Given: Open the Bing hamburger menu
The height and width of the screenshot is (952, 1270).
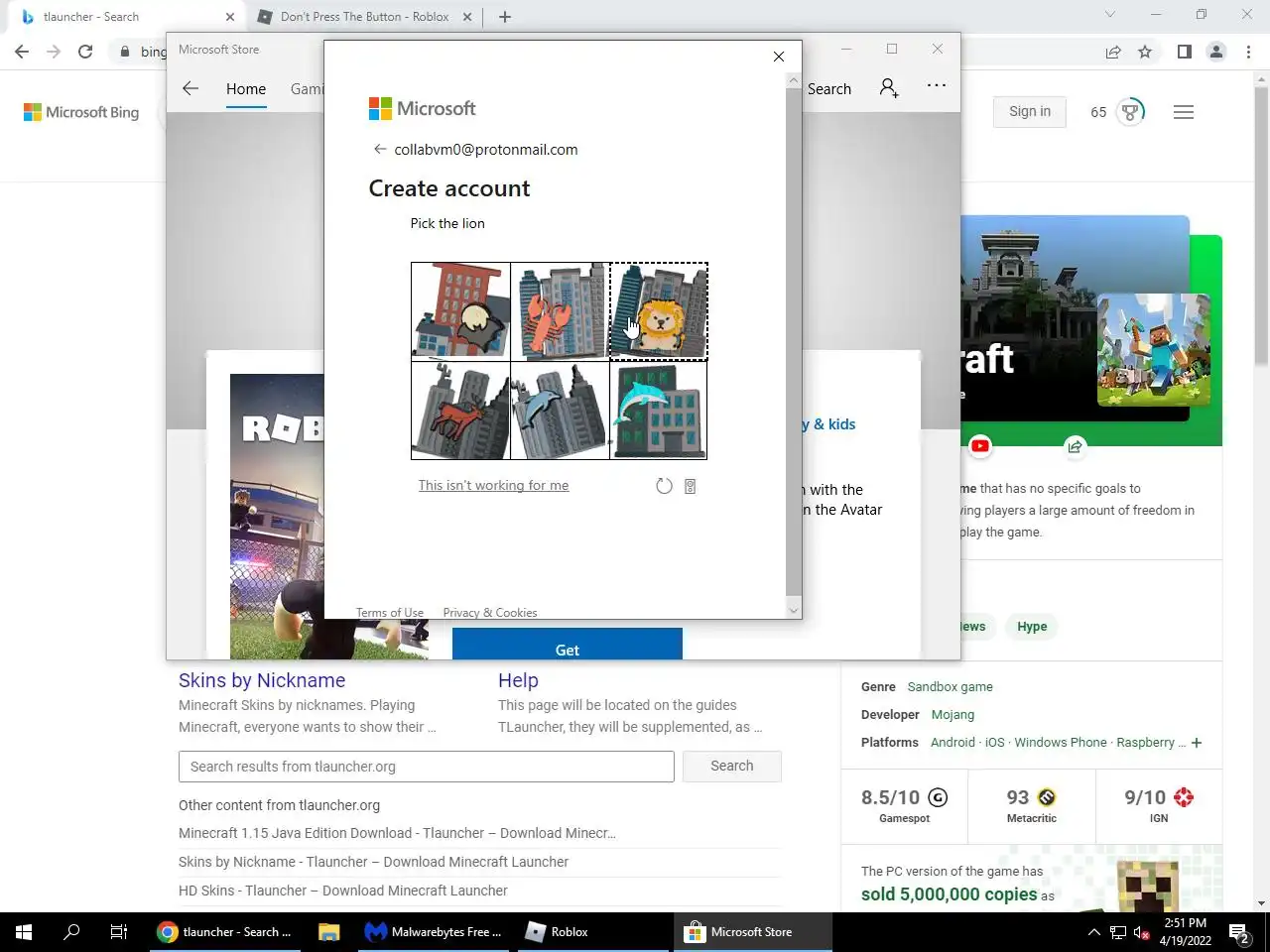Looking at the screenshot, I should [1184, 112].
